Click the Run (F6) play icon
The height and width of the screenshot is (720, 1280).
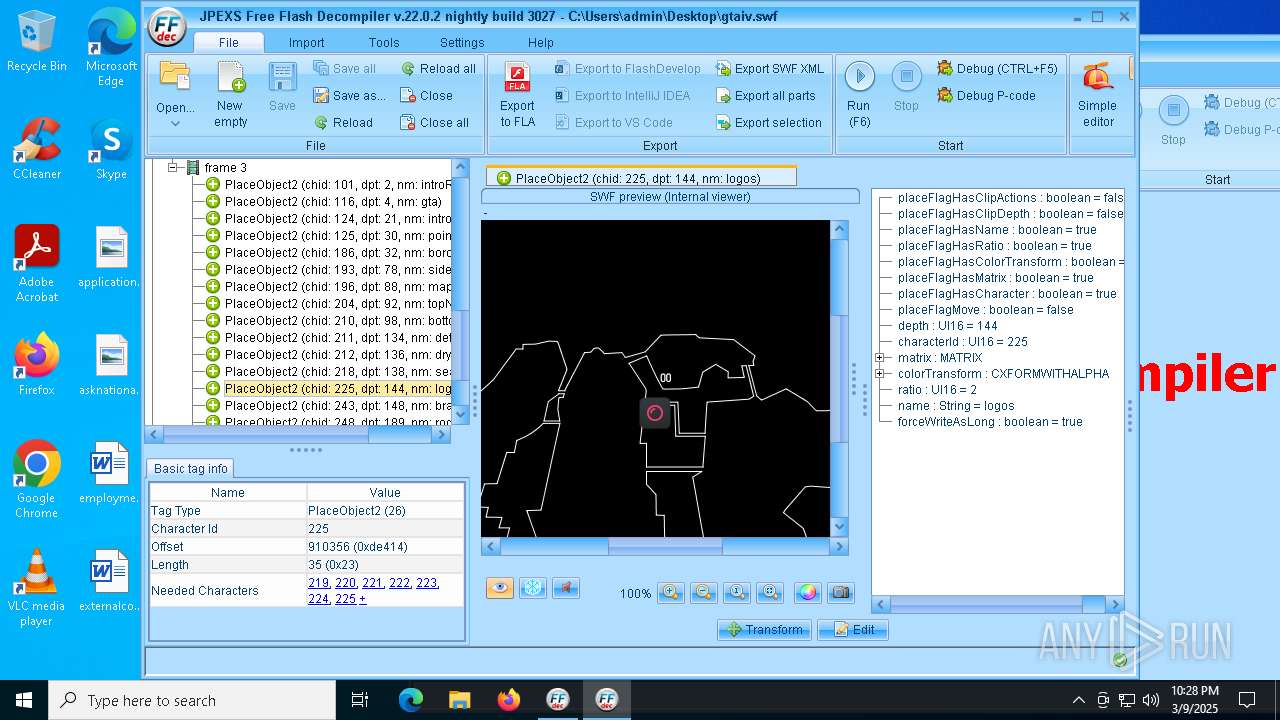[x=859, y=76]
